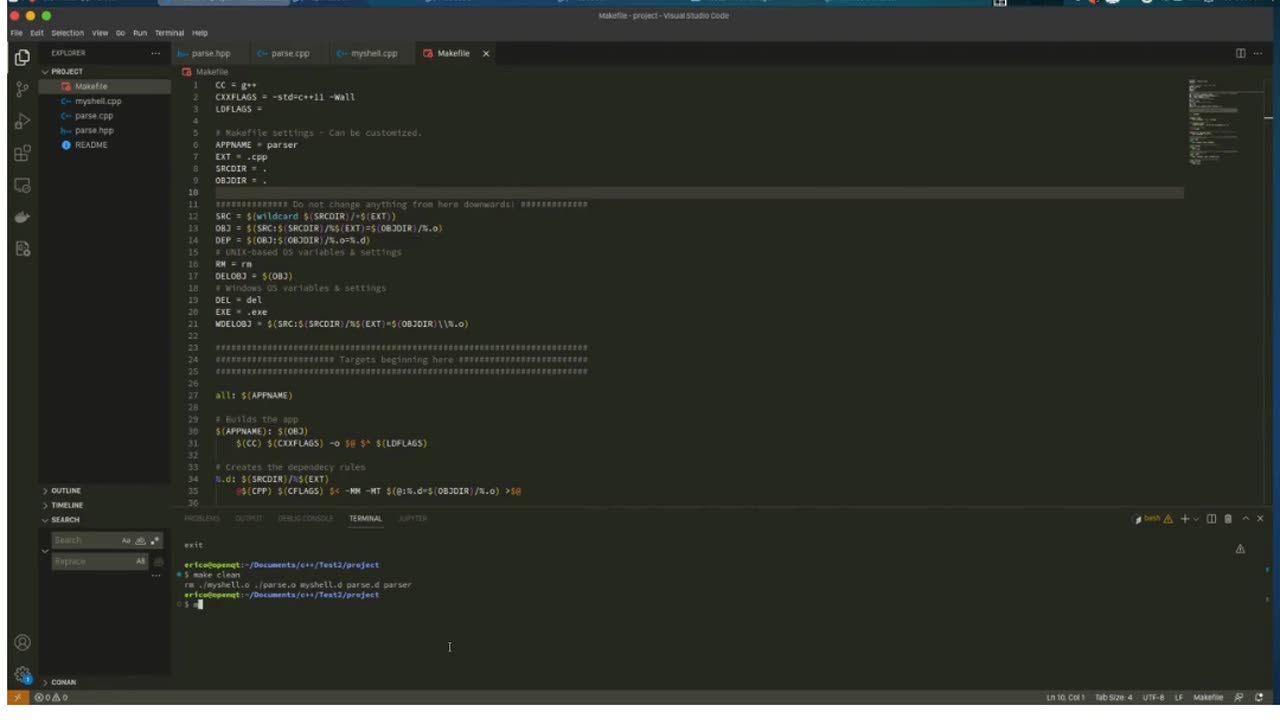Switch to the OUTPUT panel tab

coord(248,519)
